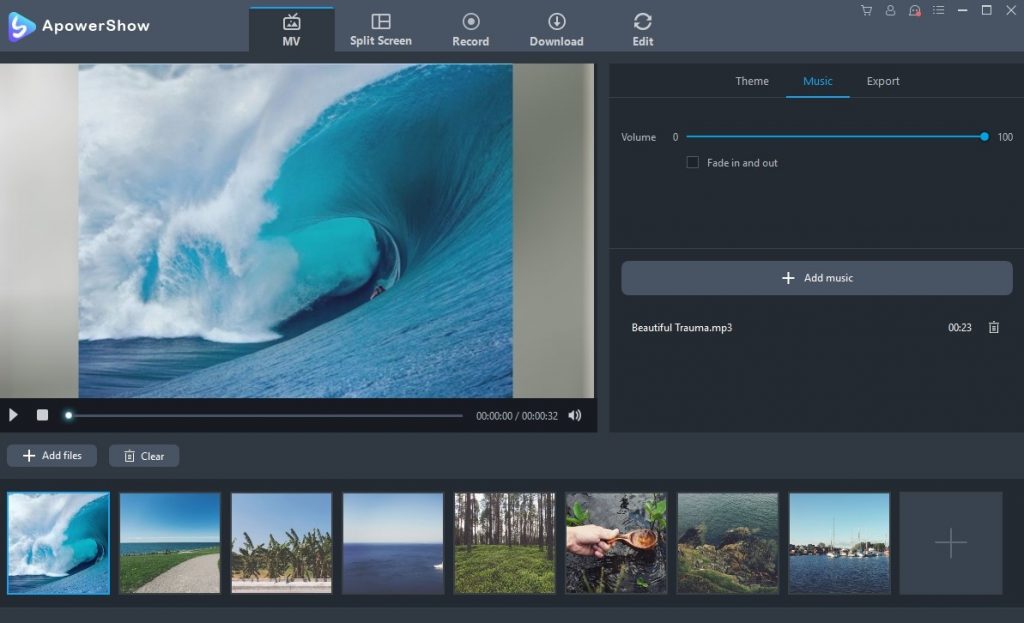Screen dimensions: 1024x623
Task: Open the Download tool
Action: coord(556,25)
